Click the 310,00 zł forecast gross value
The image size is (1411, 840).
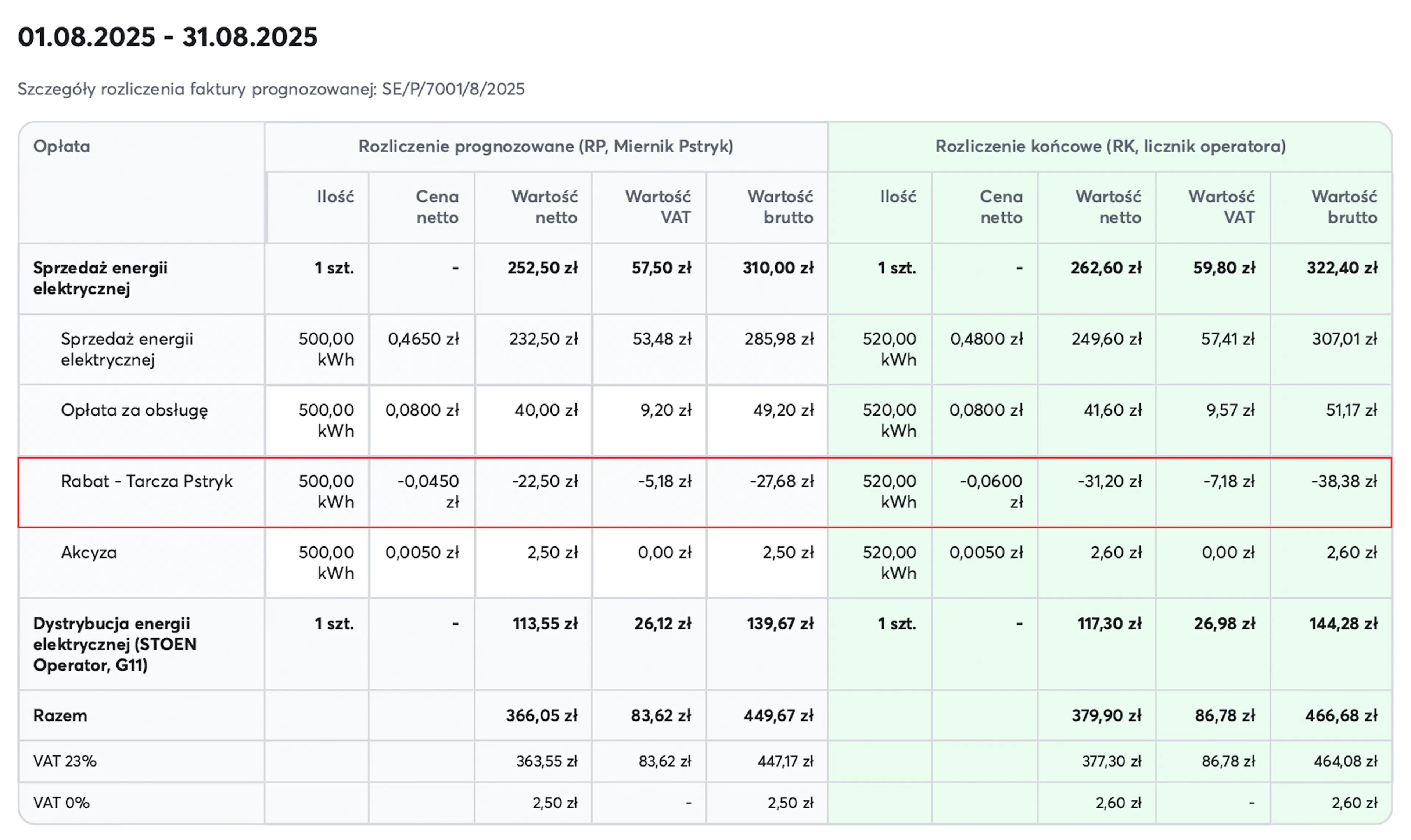click(778, 268)
